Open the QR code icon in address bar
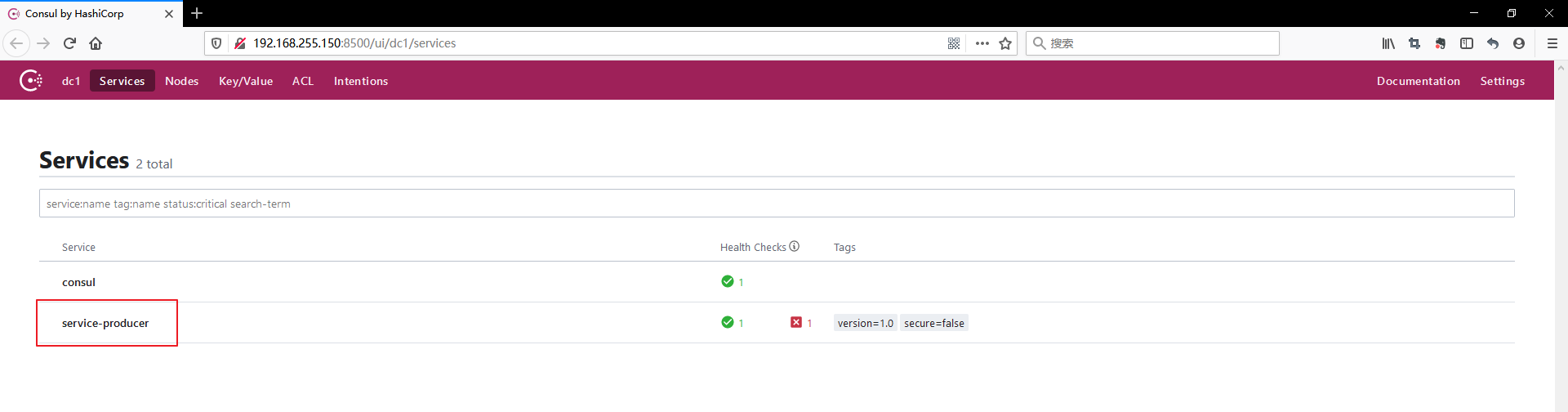The width and height of the screenshot is (1568, 412). [x=954, y=43]
